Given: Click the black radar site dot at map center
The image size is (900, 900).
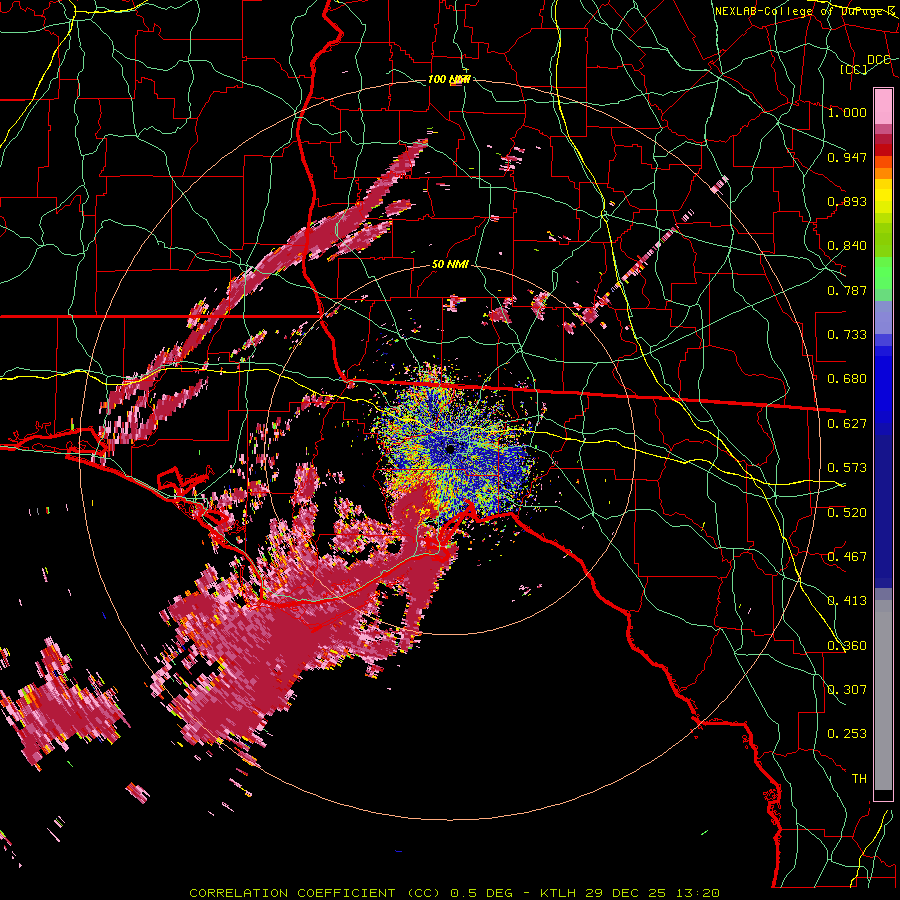Looking at the screenshot, I should [451, 448].
